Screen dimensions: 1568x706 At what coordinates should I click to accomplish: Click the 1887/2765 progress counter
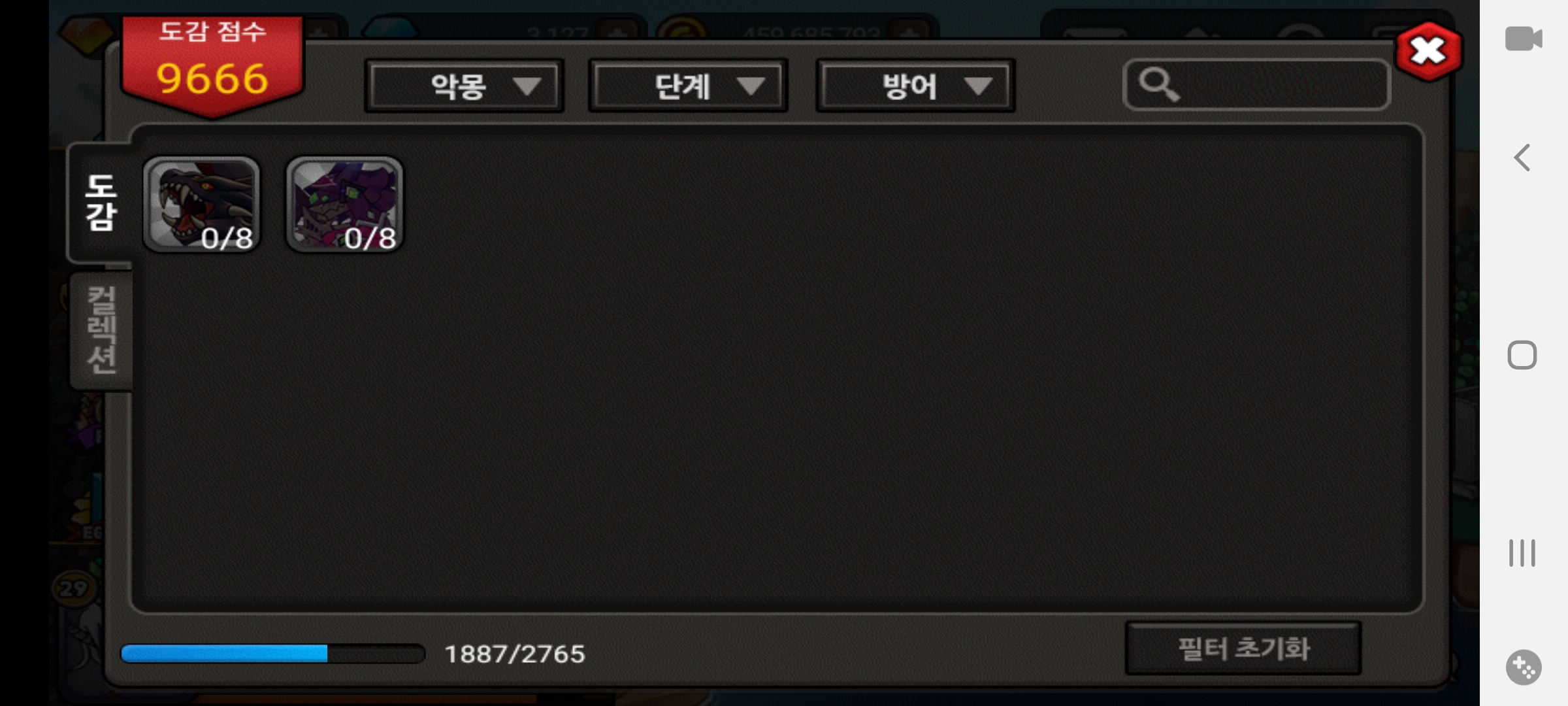(515, 654)
